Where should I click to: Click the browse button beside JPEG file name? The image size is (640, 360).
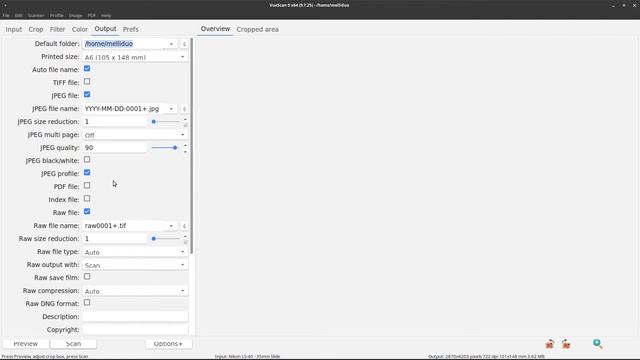click(x=184, y=109)
